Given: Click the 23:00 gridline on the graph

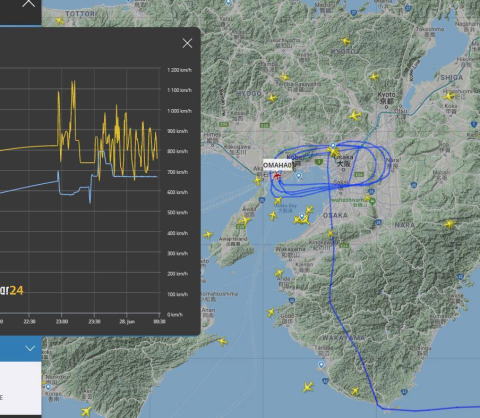Looking at the screenshot, I should pos(61,192).
